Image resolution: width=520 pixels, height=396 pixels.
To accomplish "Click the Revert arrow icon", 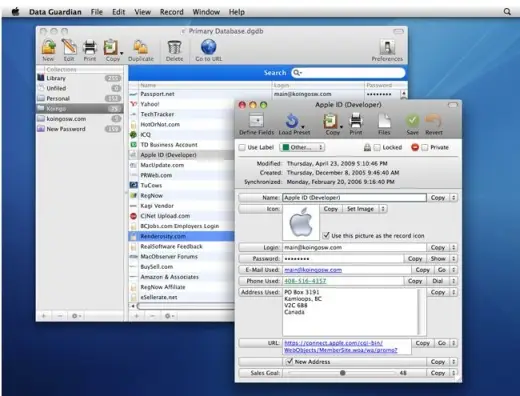I will pyautogui.click(x=433, y=121).
